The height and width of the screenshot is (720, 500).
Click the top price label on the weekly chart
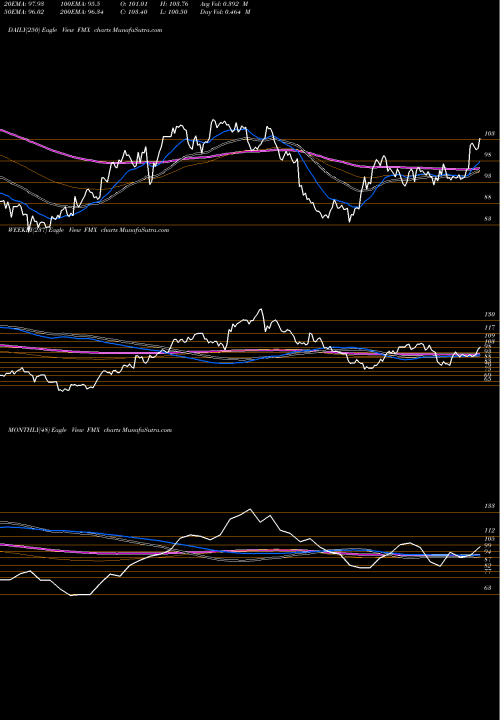point(489,315)
